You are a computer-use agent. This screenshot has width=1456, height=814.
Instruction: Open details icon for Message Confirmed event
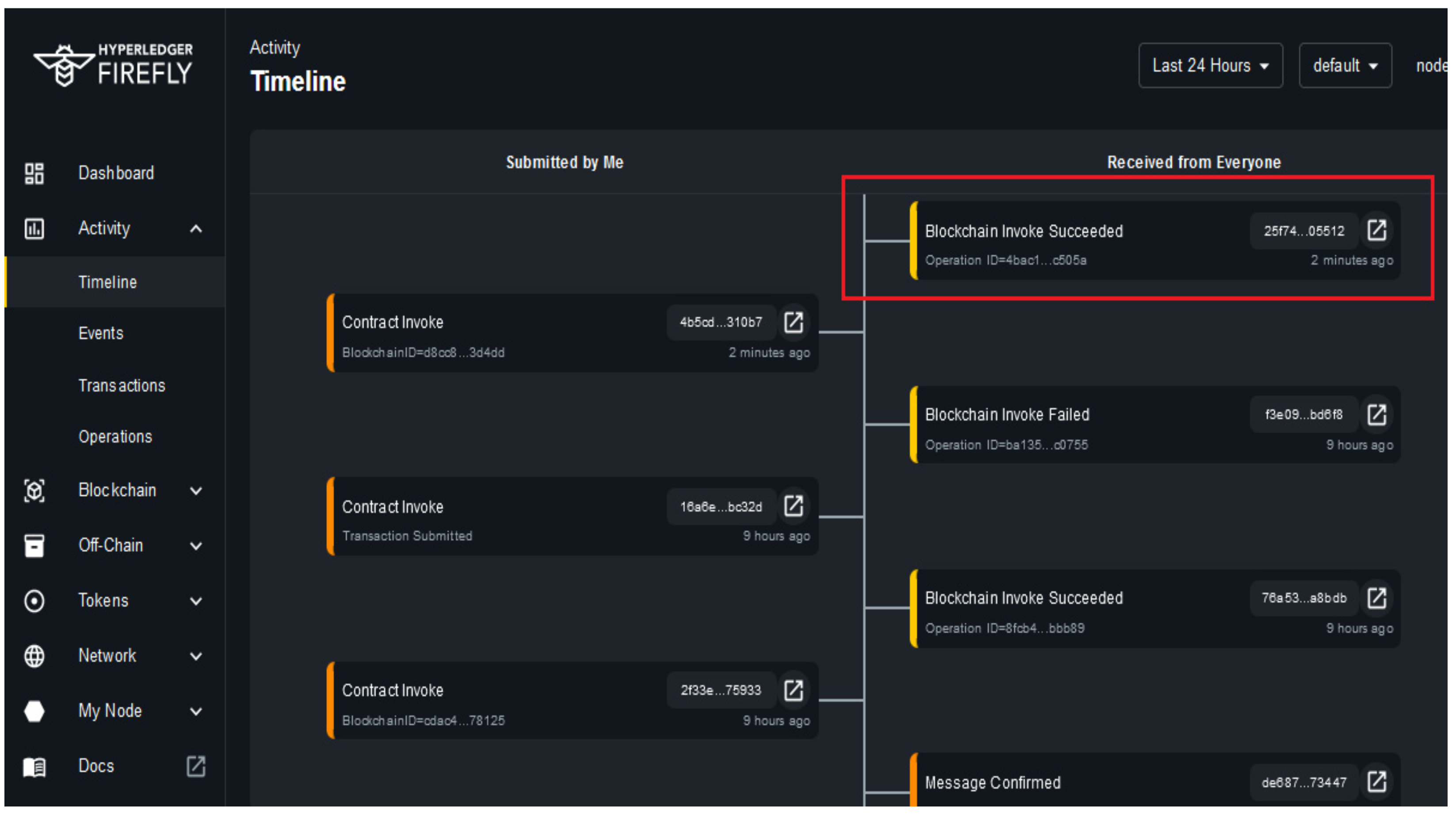[1376, 782]
